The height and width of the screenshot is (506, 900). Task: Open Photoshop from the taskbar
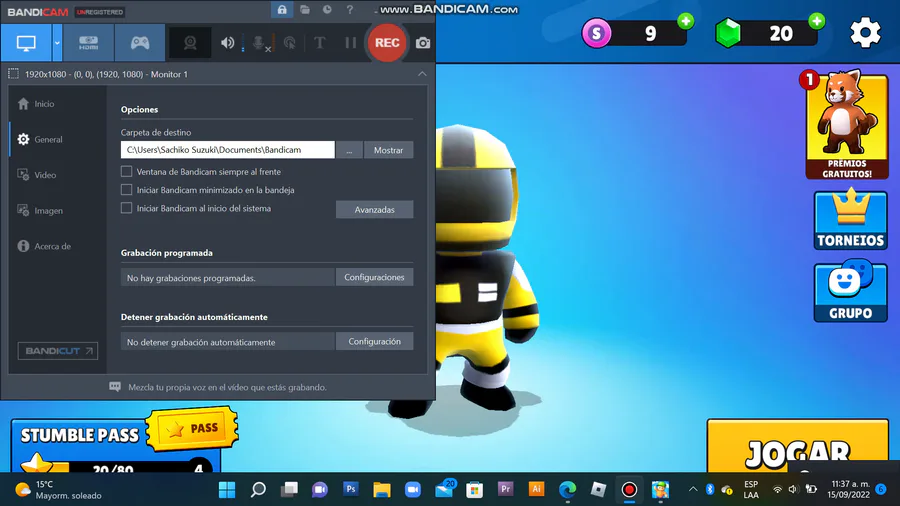351,489
